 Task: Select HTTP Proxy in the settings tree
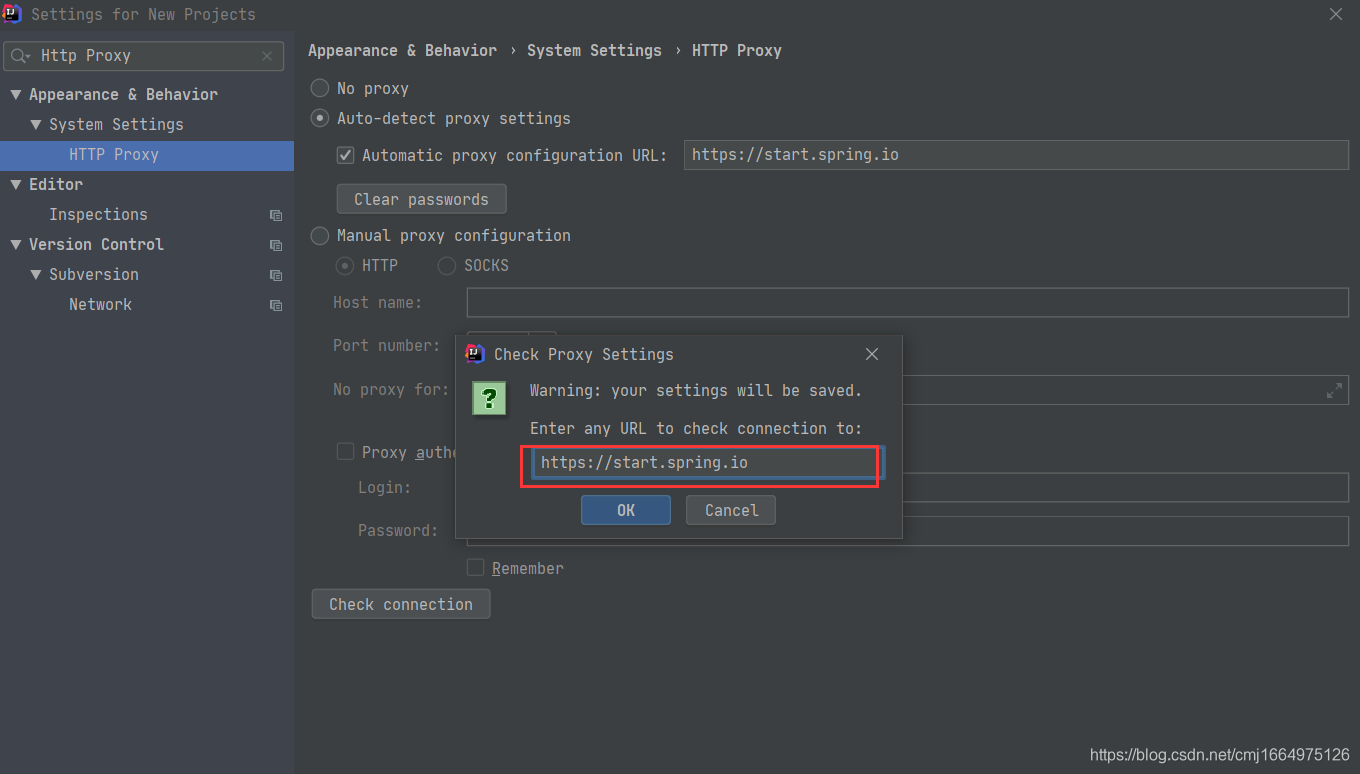pos(147,155)
